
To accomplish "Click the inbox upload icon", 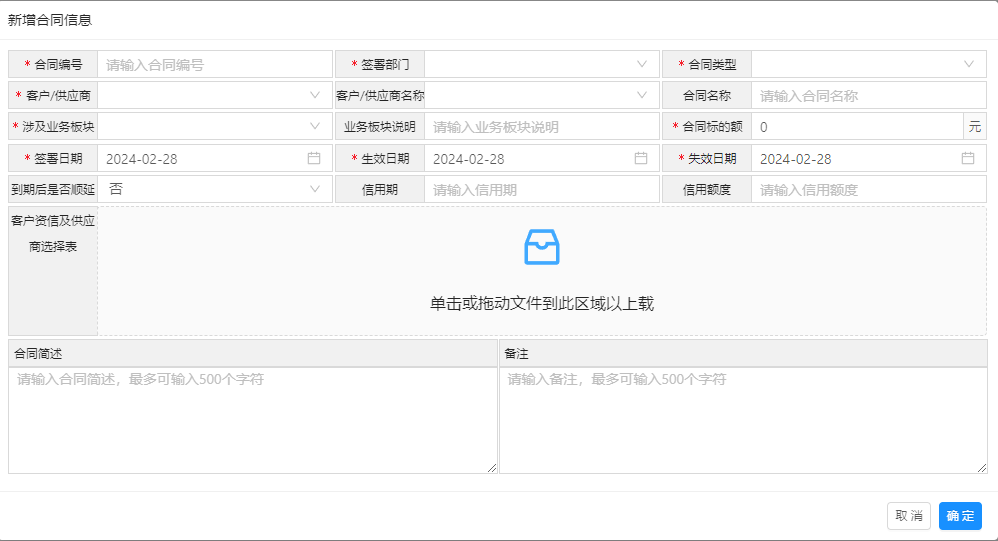I will [x=542, y=247].
